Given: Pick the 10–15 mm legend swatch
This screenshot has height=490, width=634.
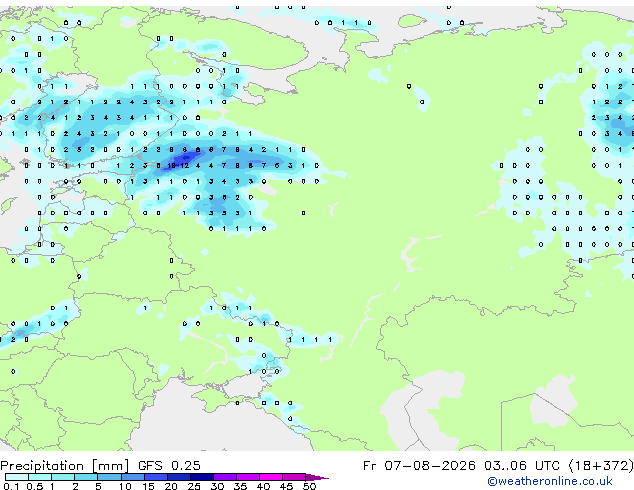Looking at the screenshot, I should [x=133, y=477].
